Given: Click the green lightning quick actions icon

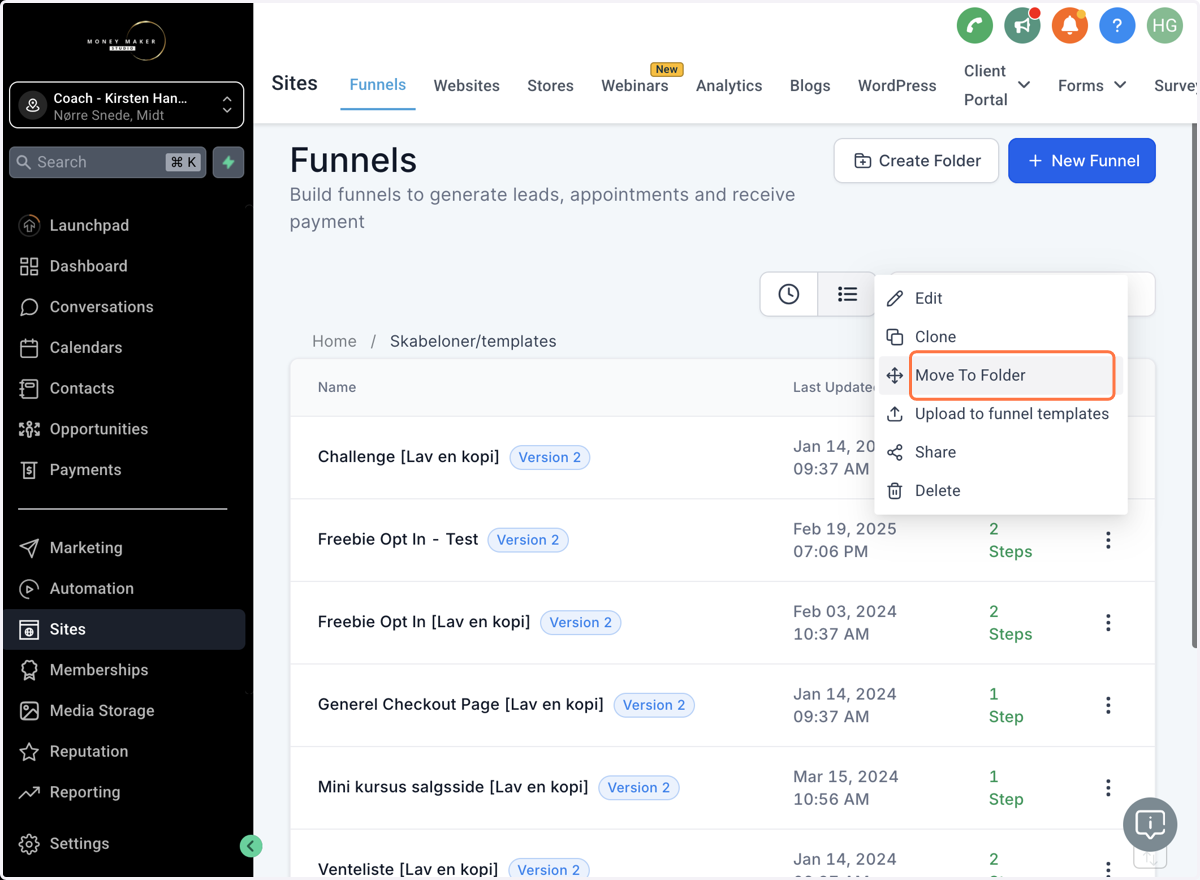Looking at the screenshot, I should (229, 162).
